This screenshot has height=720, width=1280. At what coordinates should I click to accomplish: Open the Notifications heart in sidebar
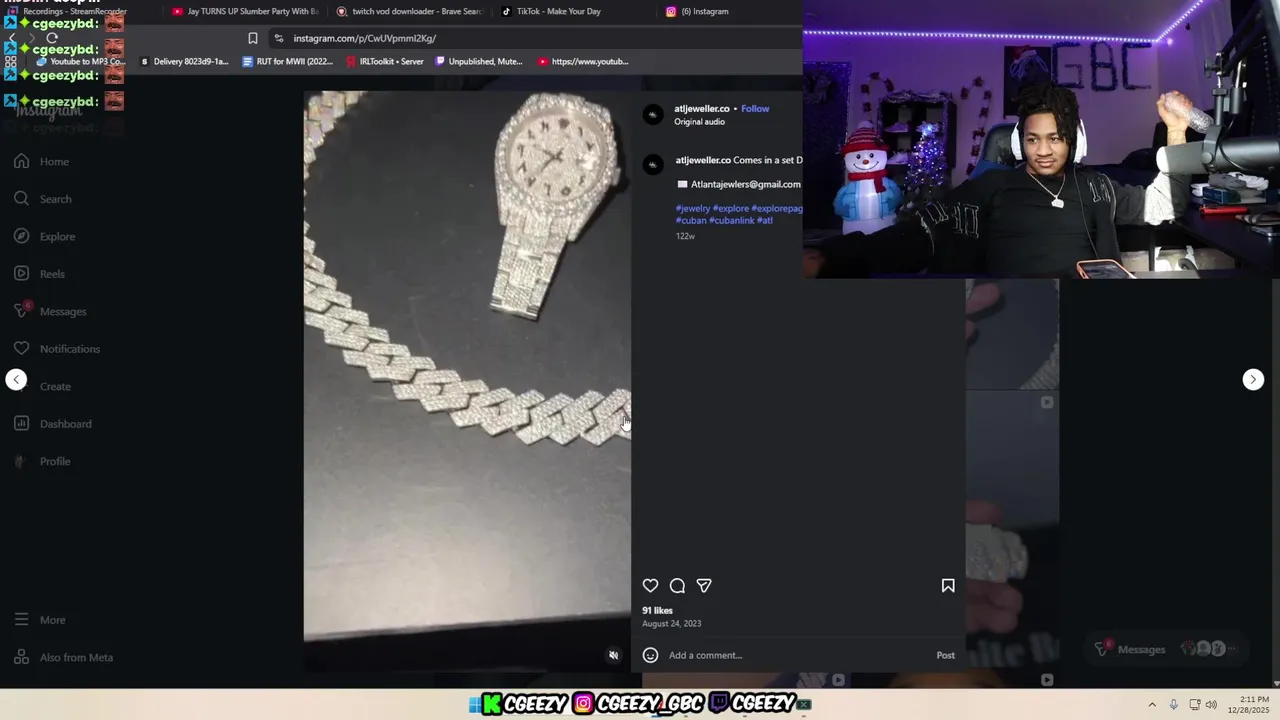[21, 349]
